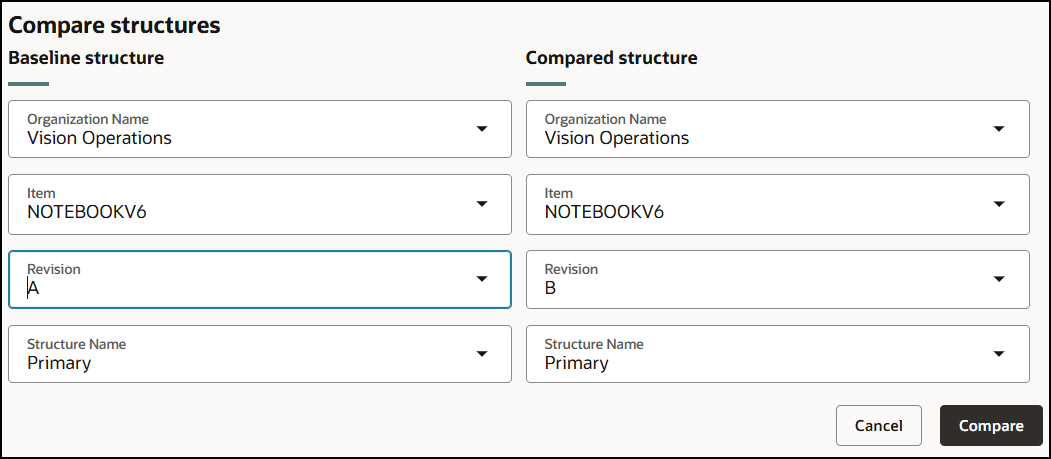Image resolution: width=1051 pixels, height=459 pixels.
Task: Open compared Organization Name dropdown arrow
Action: point(998,129)
